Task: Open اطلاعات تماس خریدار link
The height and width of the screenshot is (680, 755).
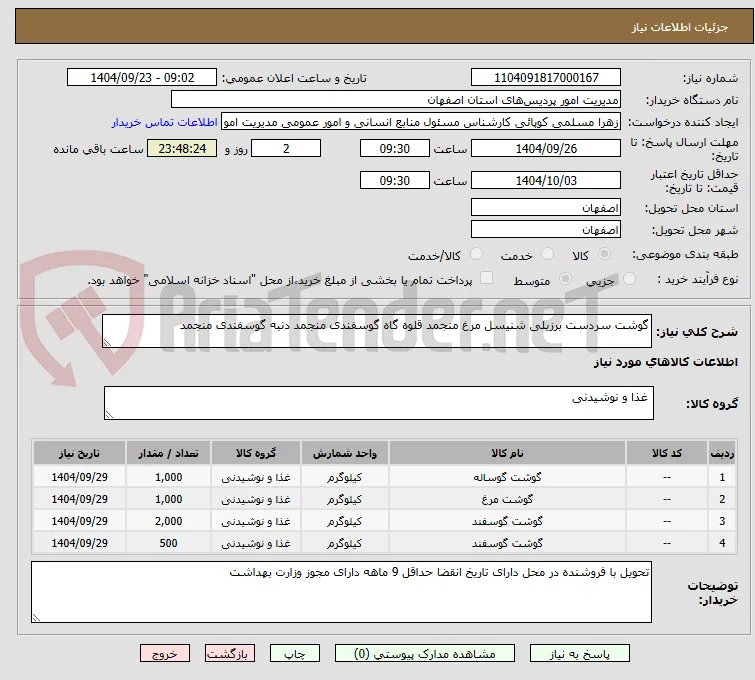Action: [165, 122]
